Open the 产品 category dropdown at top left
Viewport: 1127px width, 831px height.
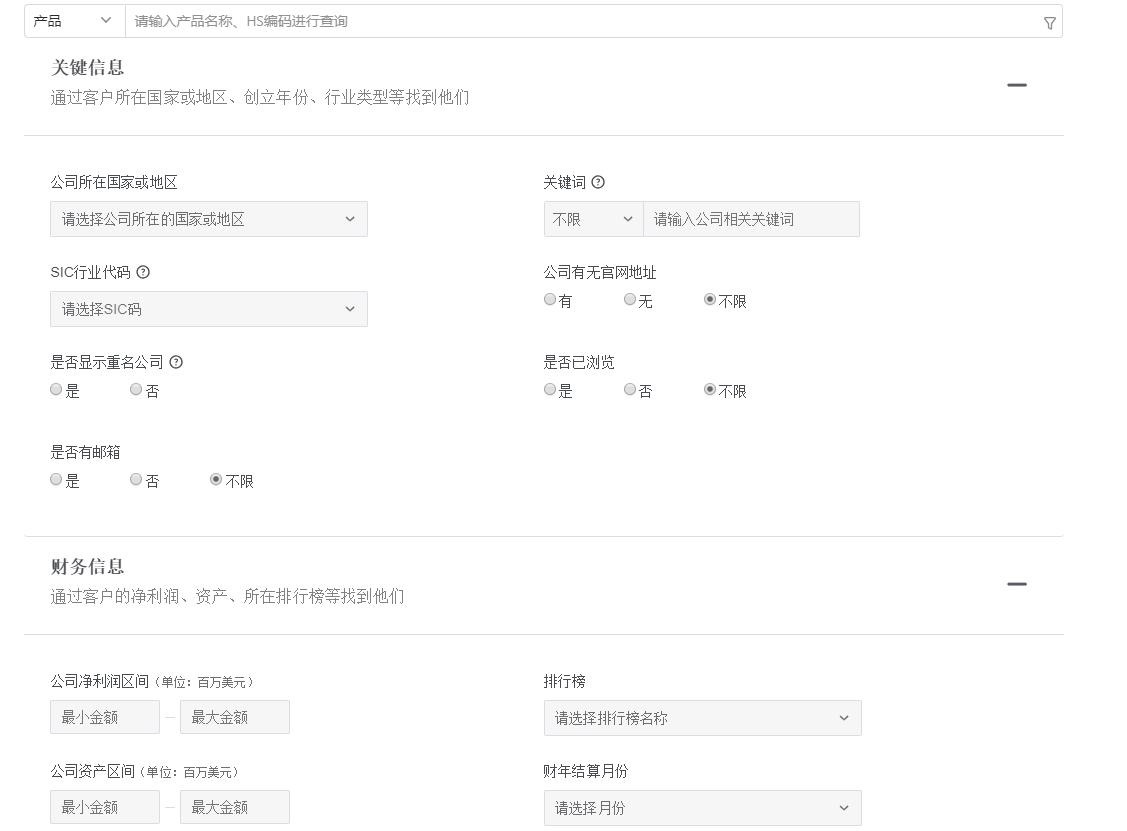coord(72,21)
